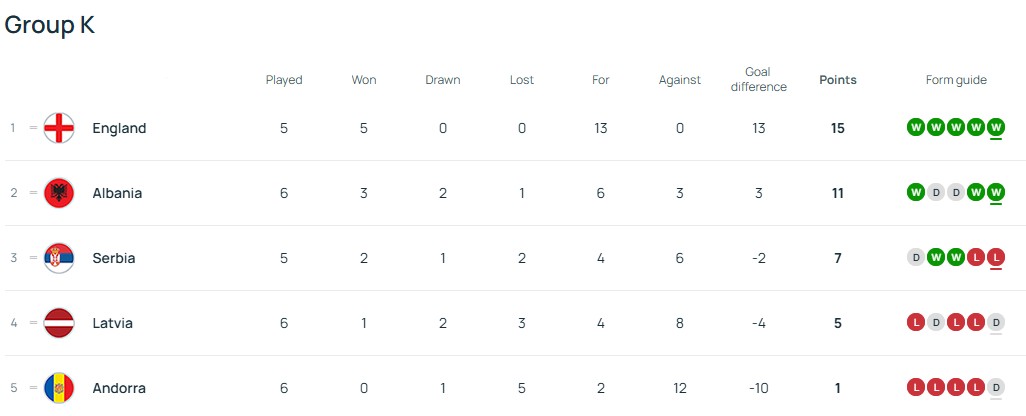1026x416 pixels.
Task: Click the Latvia flag icon
Action: [59, 323]
